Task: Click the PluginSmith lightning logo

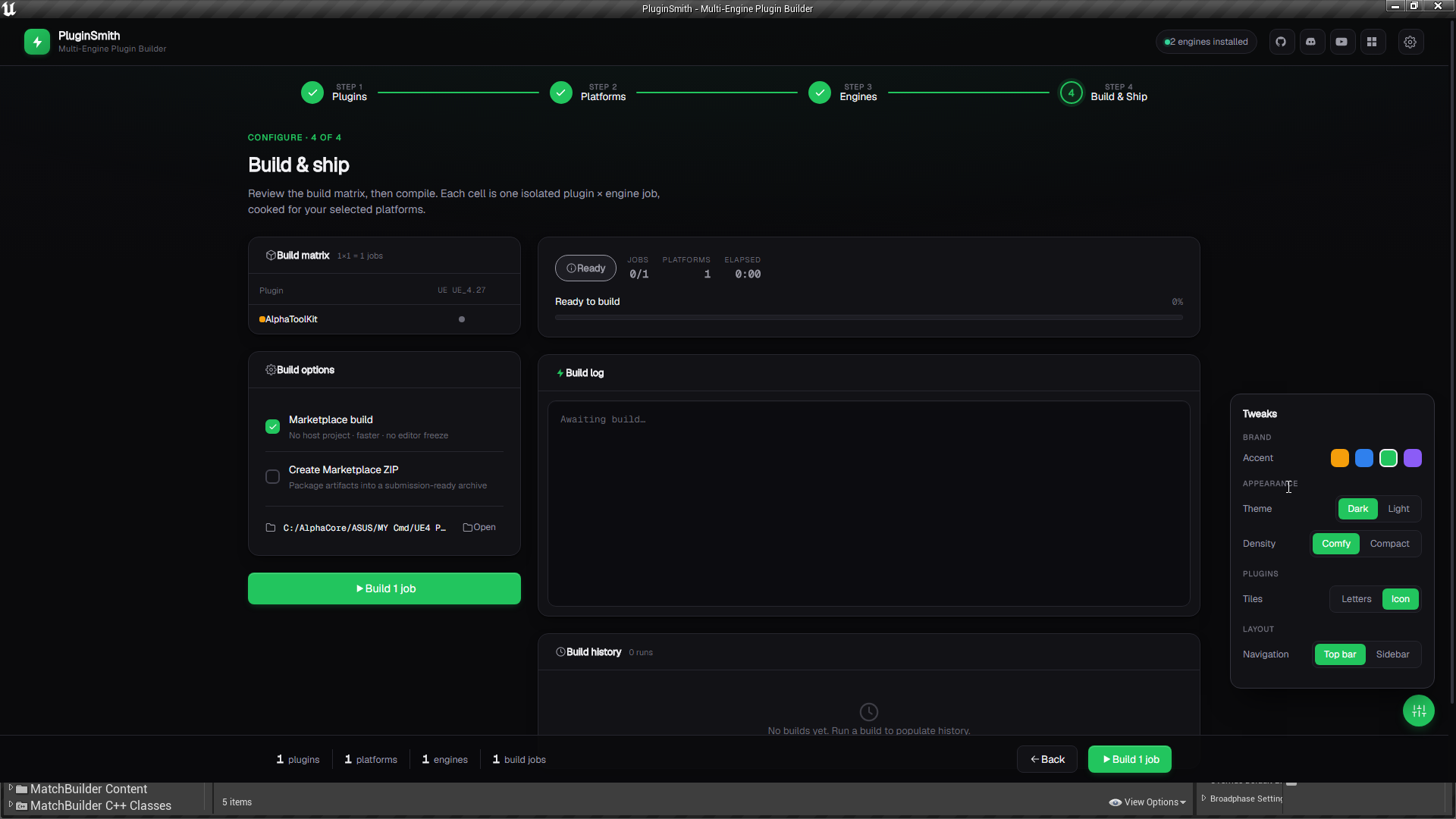Action: point(37,42)
